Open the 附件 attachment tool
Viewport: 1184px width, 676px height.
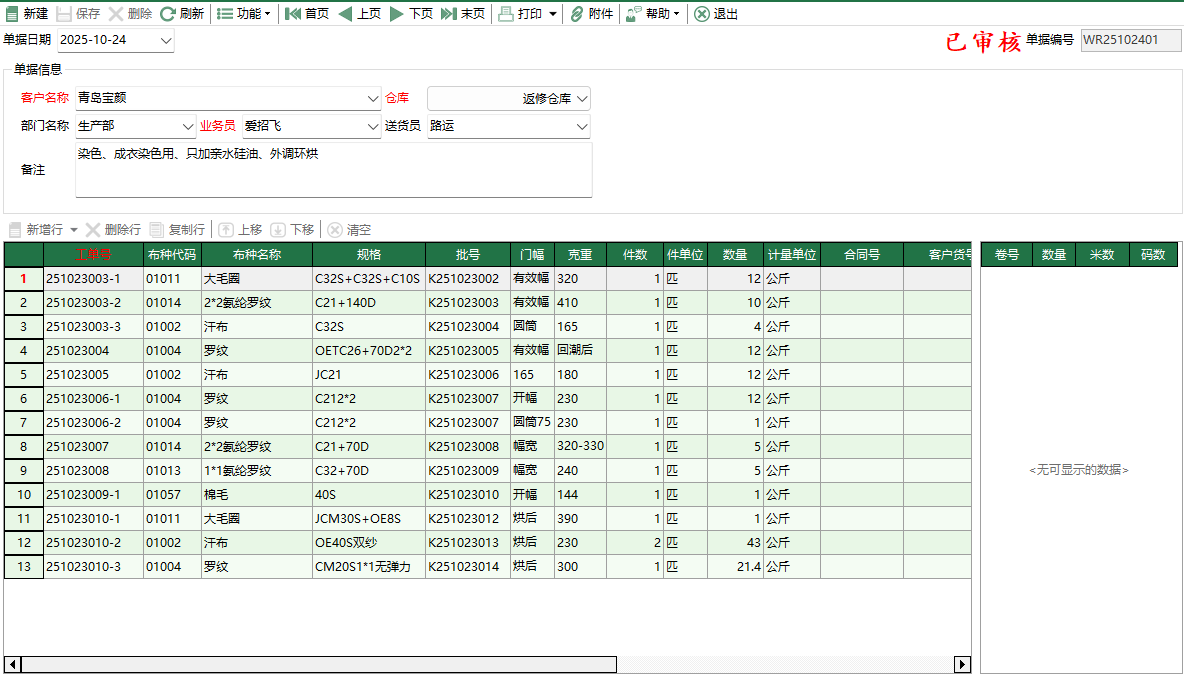(x=577, y=14)
